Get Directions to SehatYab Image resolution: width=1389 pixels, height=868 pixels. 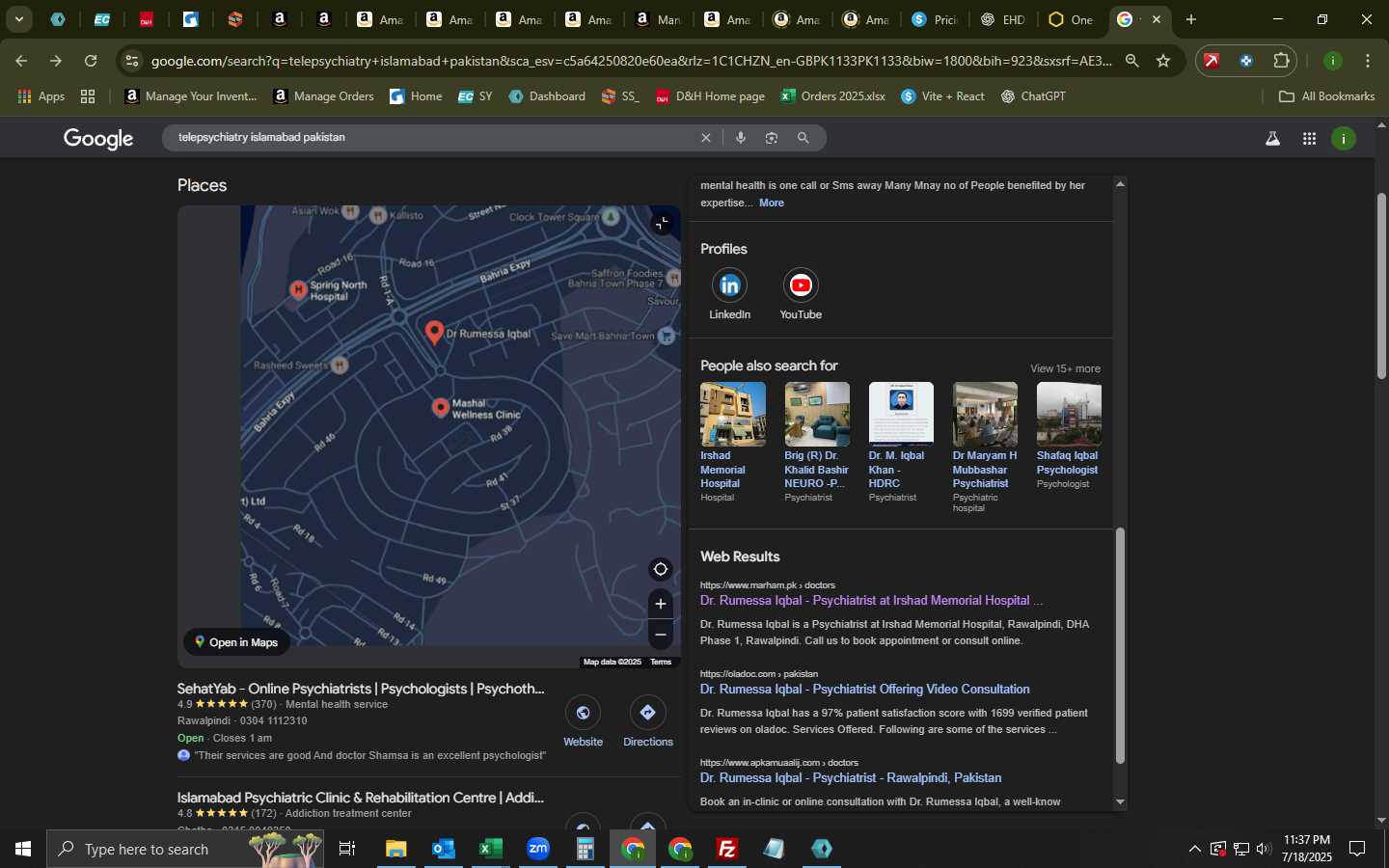click(647, 721)
